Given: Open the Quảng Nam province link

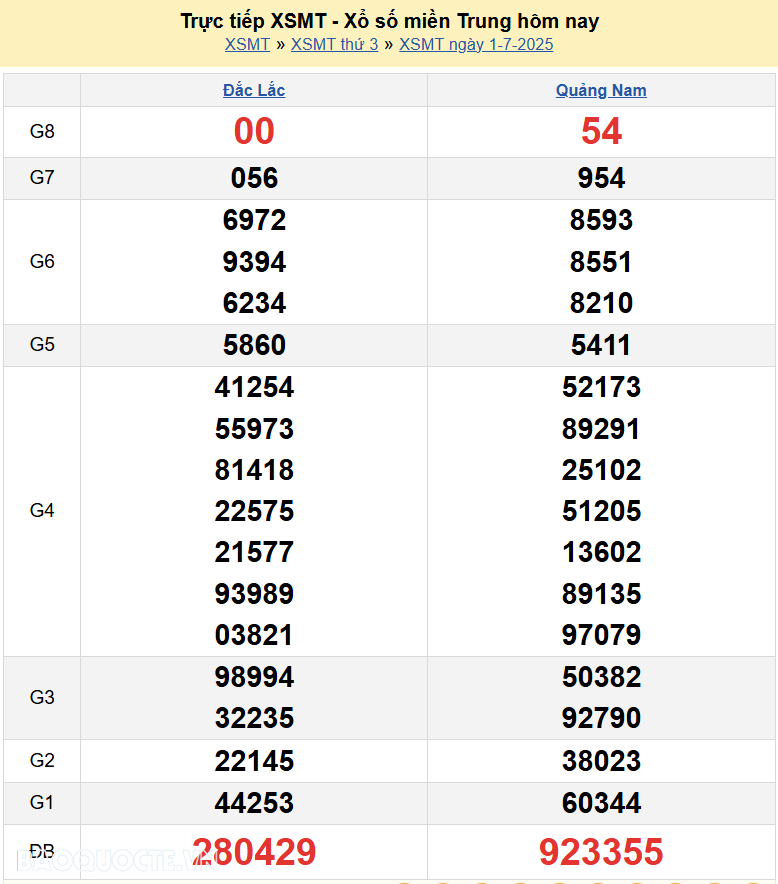Looking at the screenshot, I should tap(601, 90).
